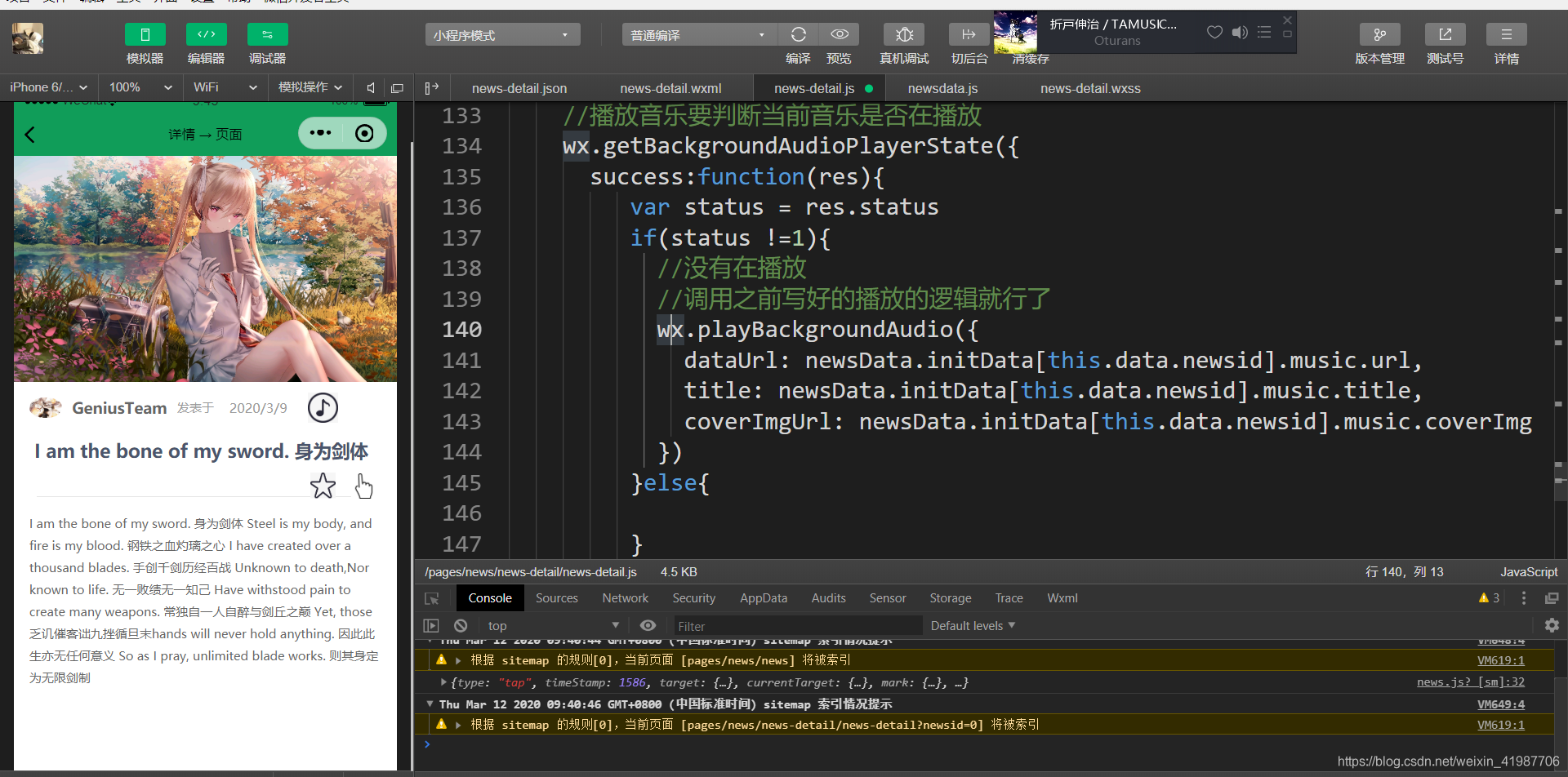Click the switch to background icon
Viewport: 1568px width, 777px height.
click(x=969, y=34)
